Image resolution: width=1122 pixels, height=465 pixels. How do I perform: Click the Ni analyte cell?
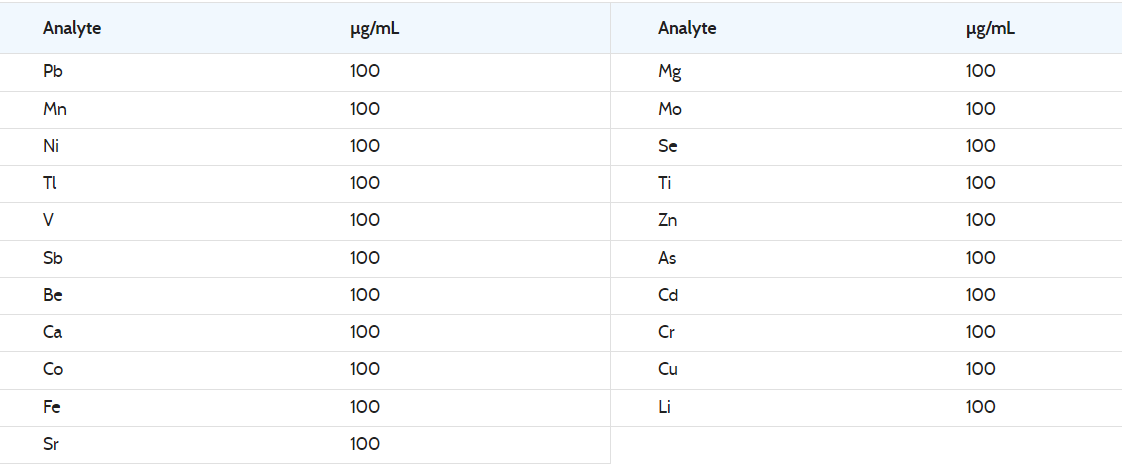click(x=50, y=146)
